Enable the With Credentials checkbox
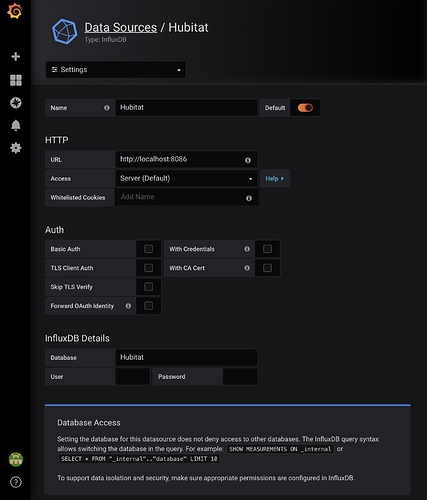Viewport: 427px width, 500px height. [267, 249]
